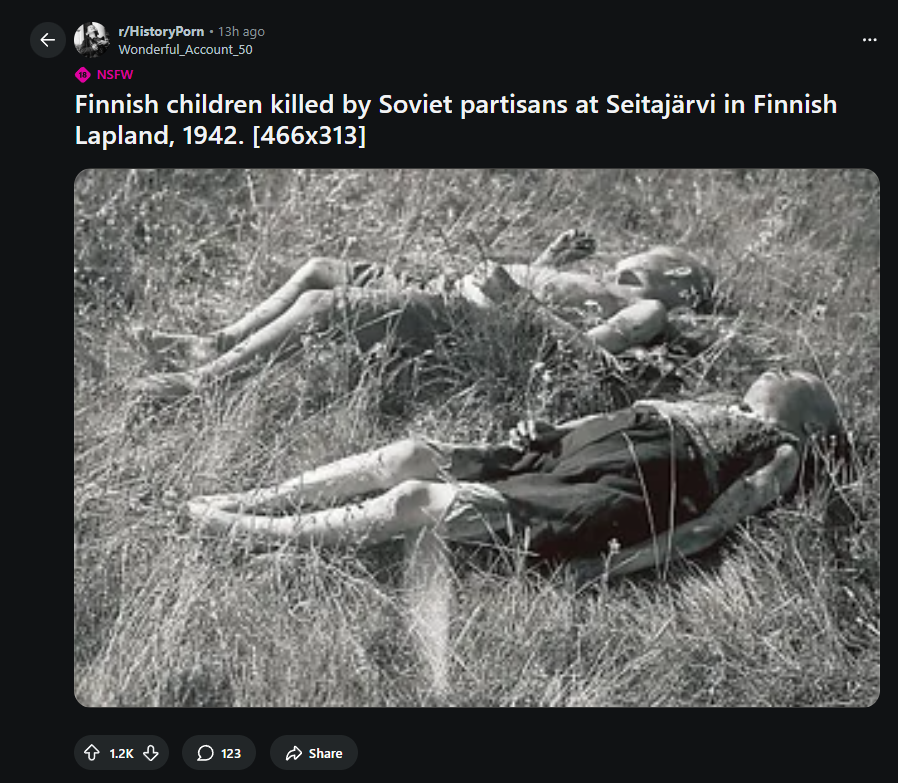Click the pink 18+ NSFW badge icon

(82, 74)
